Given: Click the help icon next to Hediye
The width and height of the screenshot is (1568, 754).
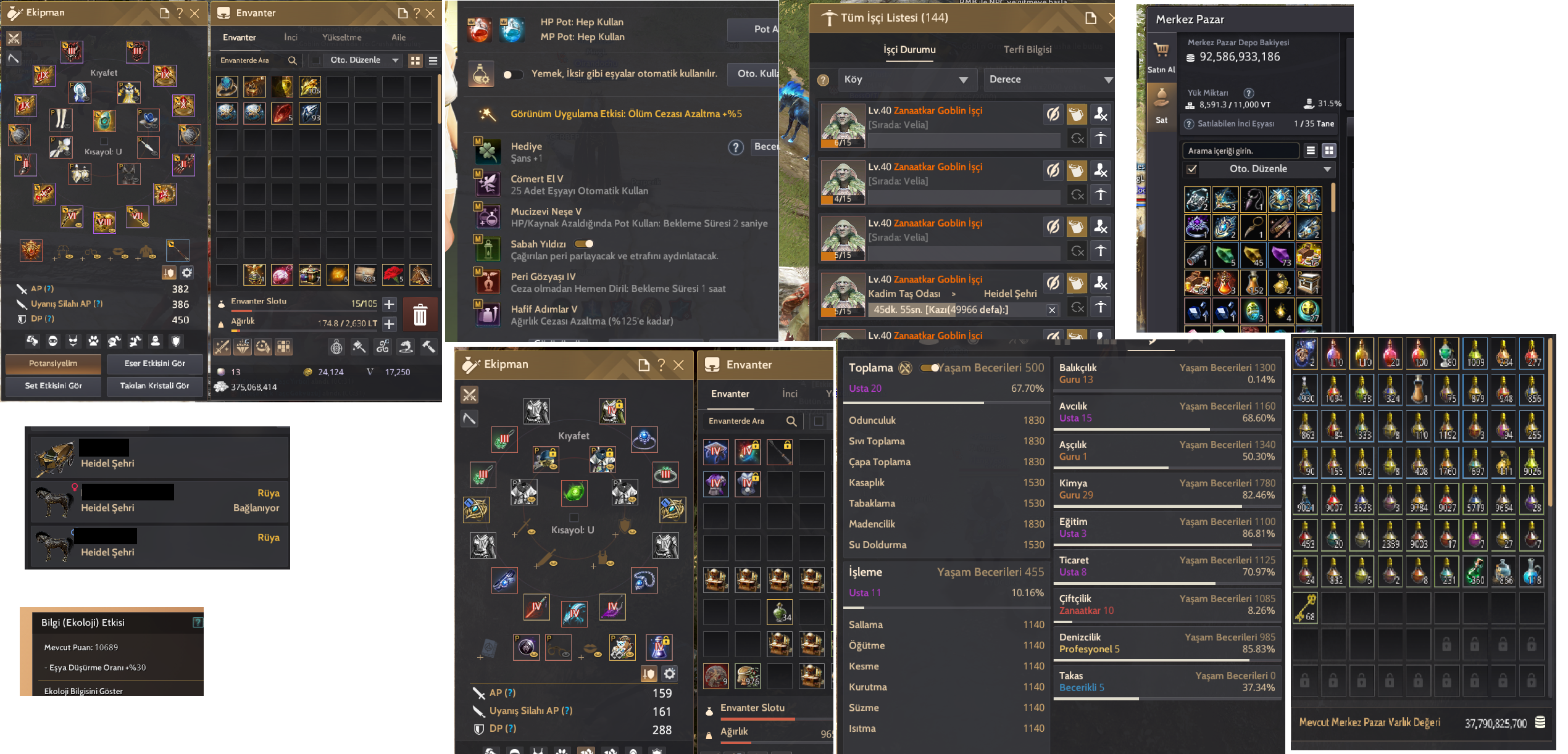Looking at the screenshot, I should (x=735, y=147).
